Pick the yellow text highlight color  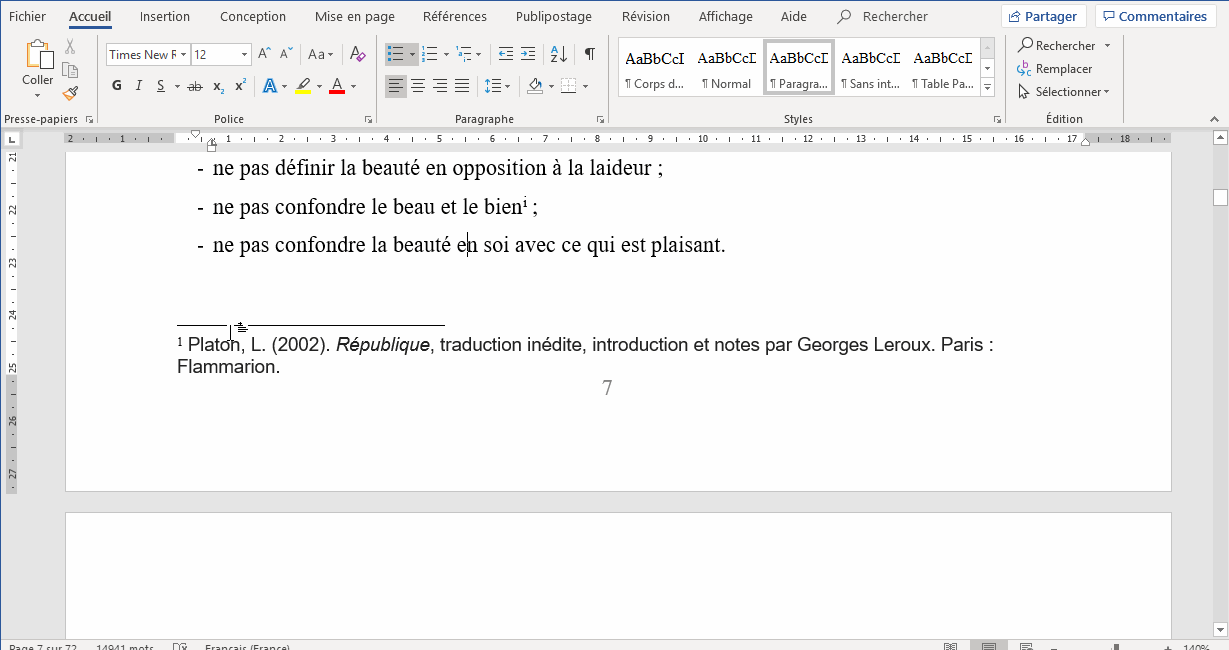304,86
